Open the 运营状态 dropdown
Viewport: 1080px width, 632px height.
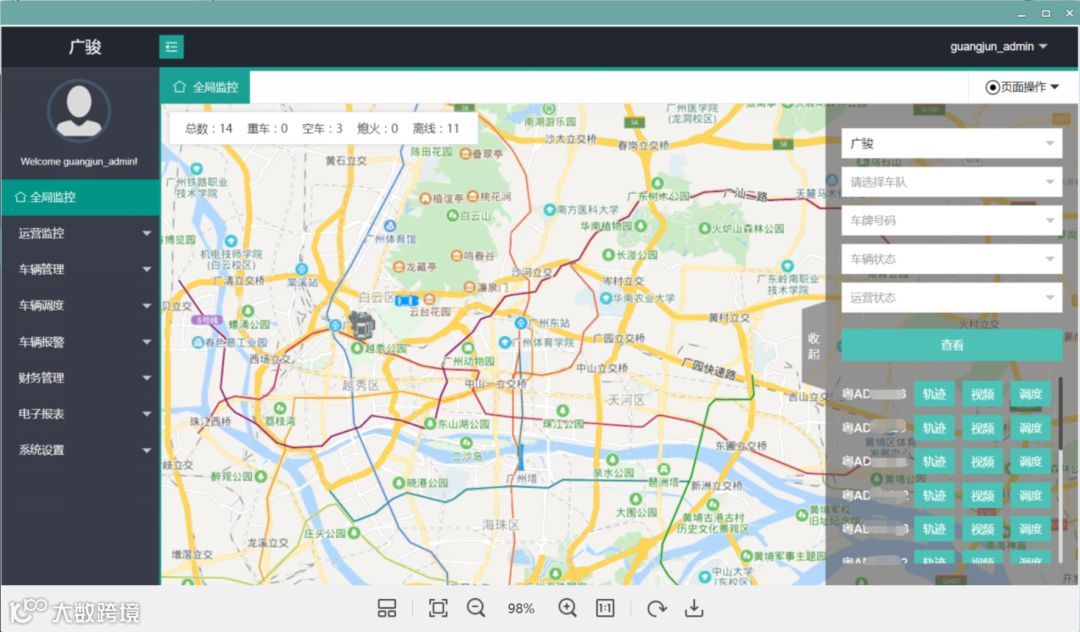point(951,298)
